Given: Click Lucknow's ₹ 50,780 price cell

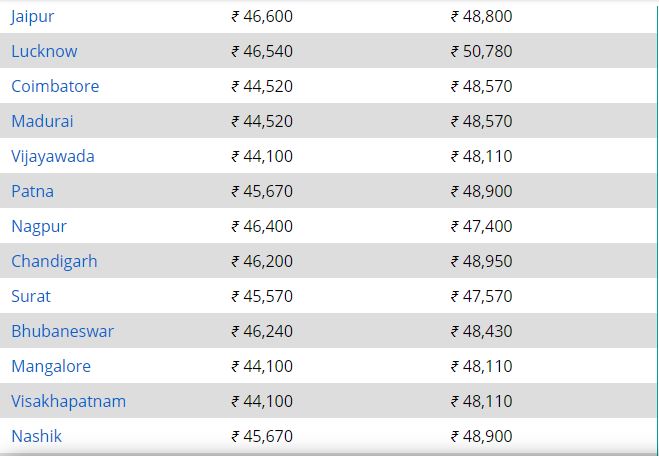Looking at the screenshot, I should pyautogui.click(x=482, y=51).
